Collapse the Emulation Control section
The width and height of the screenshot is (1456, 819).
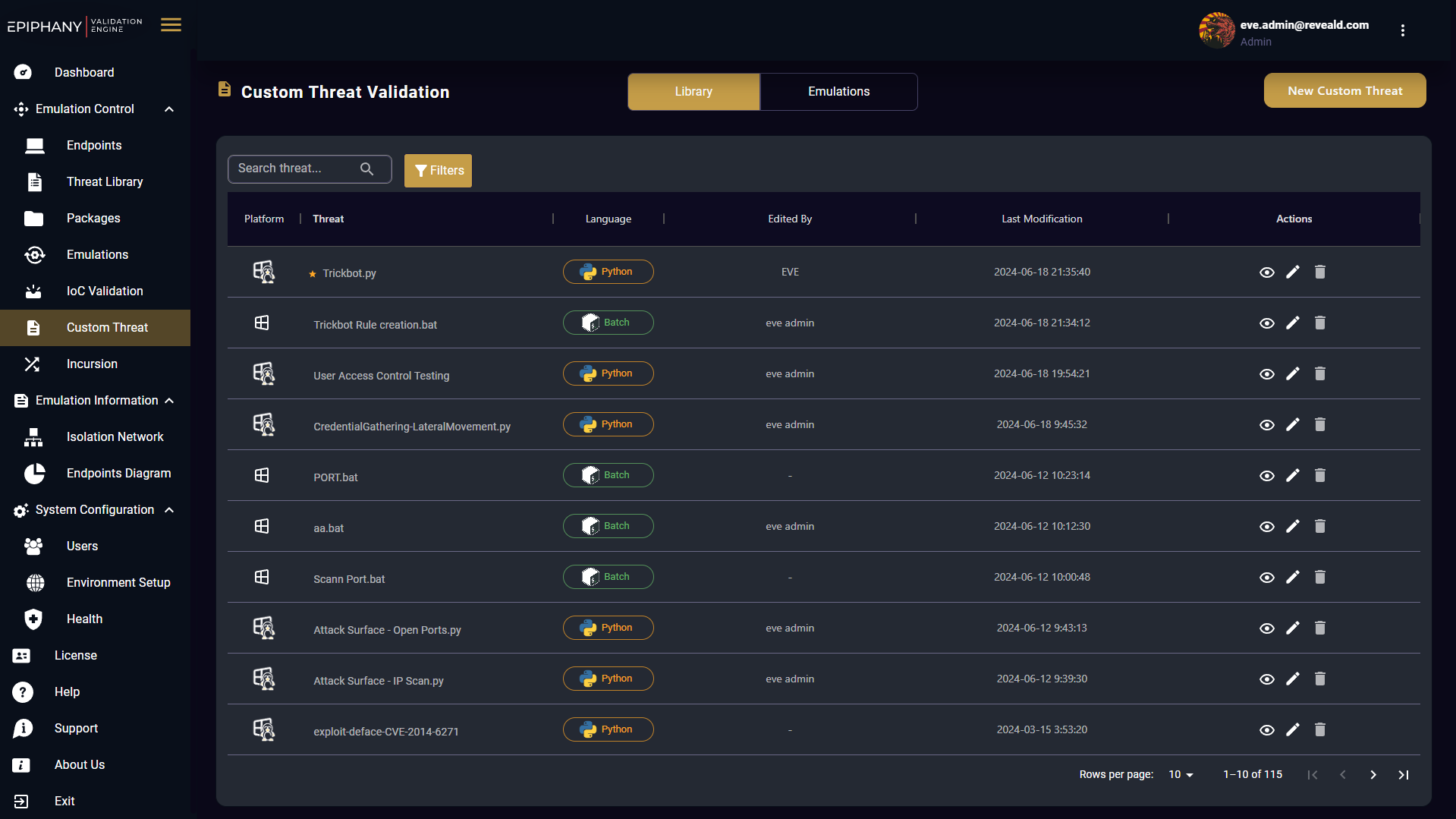coord(169,109)
